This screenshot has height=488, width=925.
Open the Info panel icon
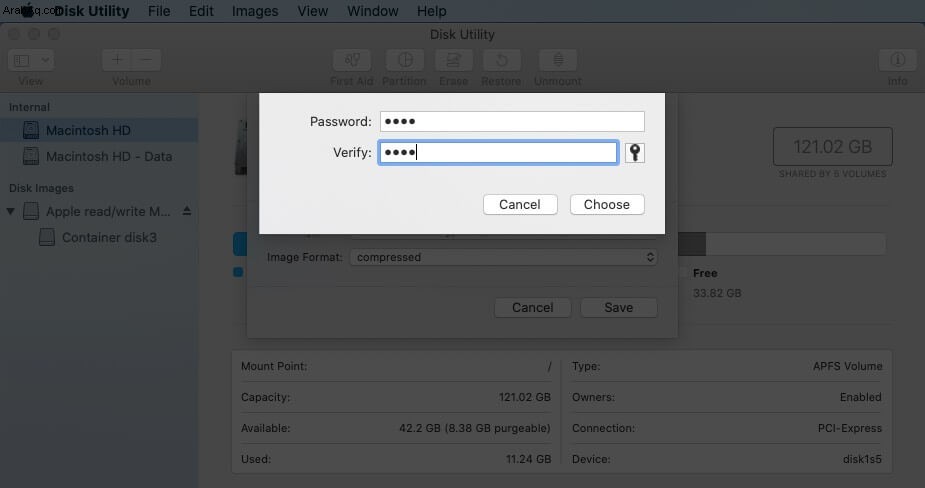point(897,60)
